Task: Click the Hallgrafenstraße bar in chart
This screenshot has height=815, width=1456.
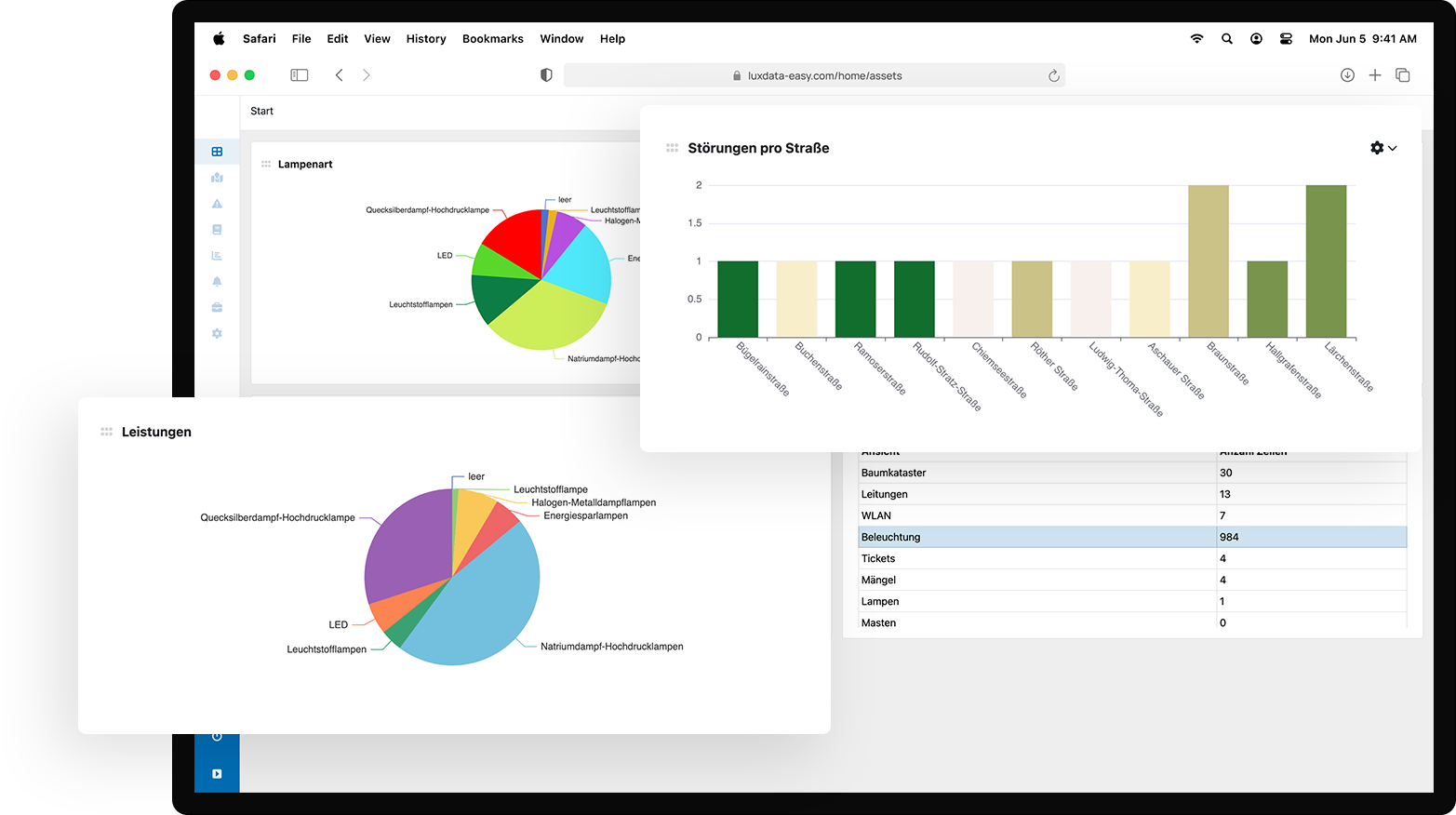Action: click(1267, 299)
